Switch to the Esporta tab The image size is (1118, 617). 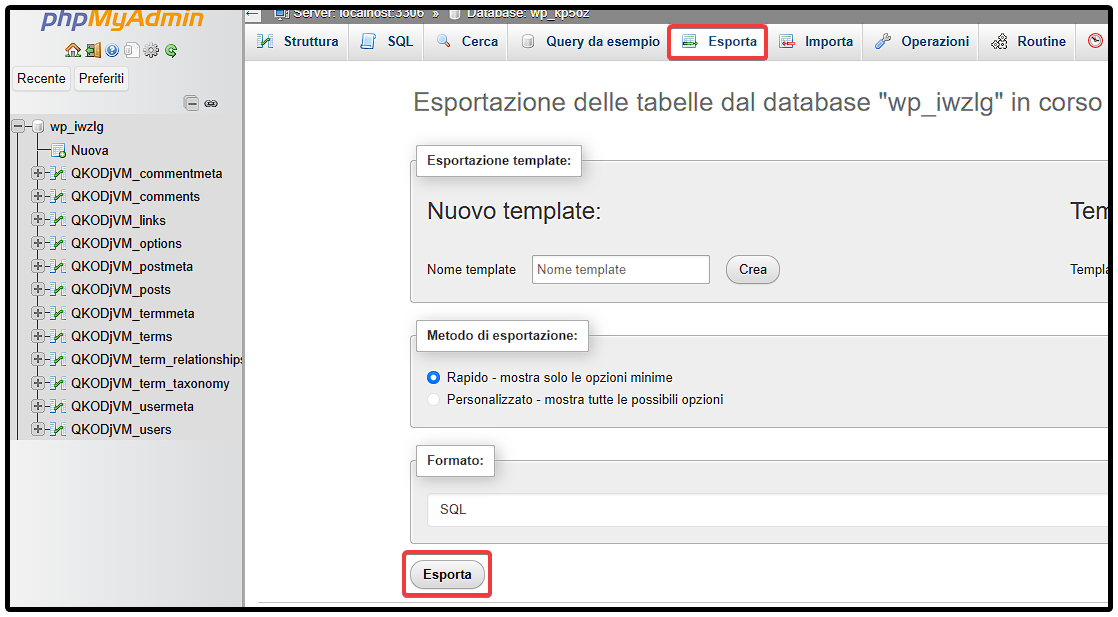(x=718, y=41)
